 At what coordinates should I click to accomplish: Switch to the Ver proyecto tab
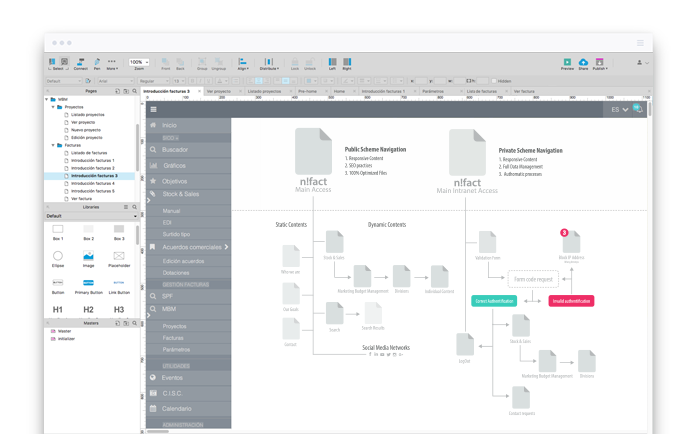pyautogui.click(x=219, y=91)
